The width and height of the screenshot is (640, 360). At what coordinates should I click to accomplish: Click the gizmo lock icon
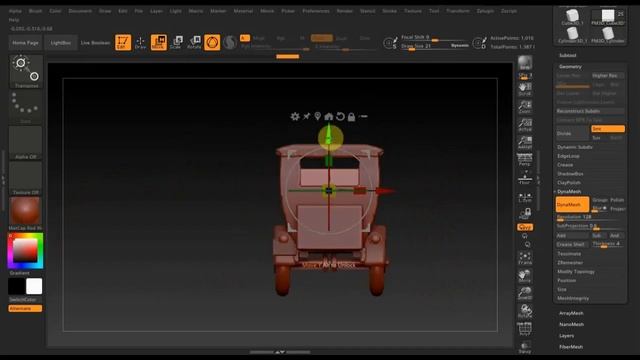click(x=351, y=117)
